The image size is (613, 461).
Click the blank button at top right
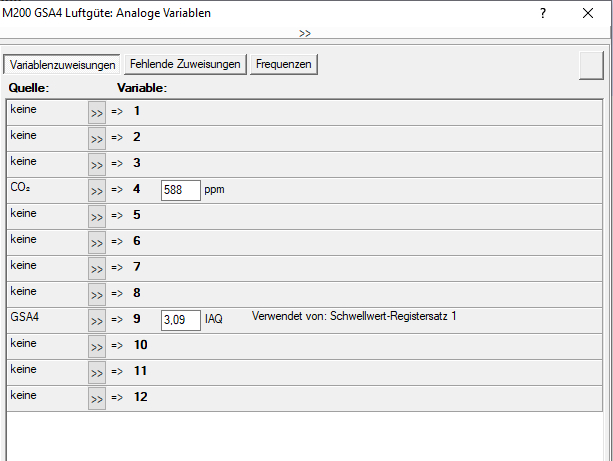591,64
